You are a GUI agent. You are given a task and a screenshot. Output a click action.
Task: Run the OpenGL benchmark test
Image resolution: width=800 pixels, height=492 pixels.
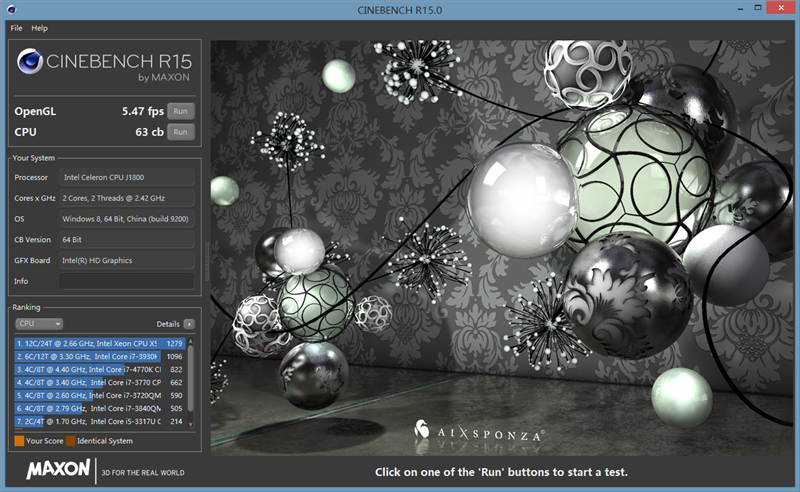coord(180,111)
